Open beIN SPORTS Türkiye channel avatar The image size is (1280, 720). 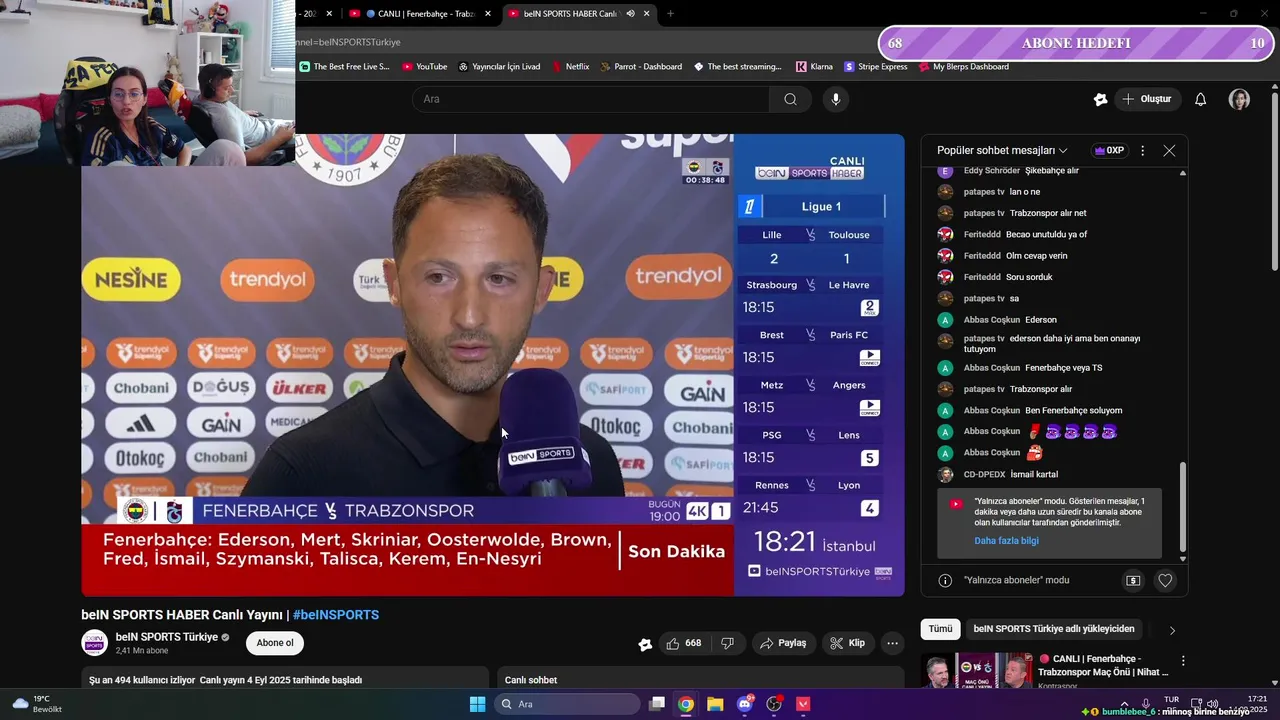click(94, 643)
